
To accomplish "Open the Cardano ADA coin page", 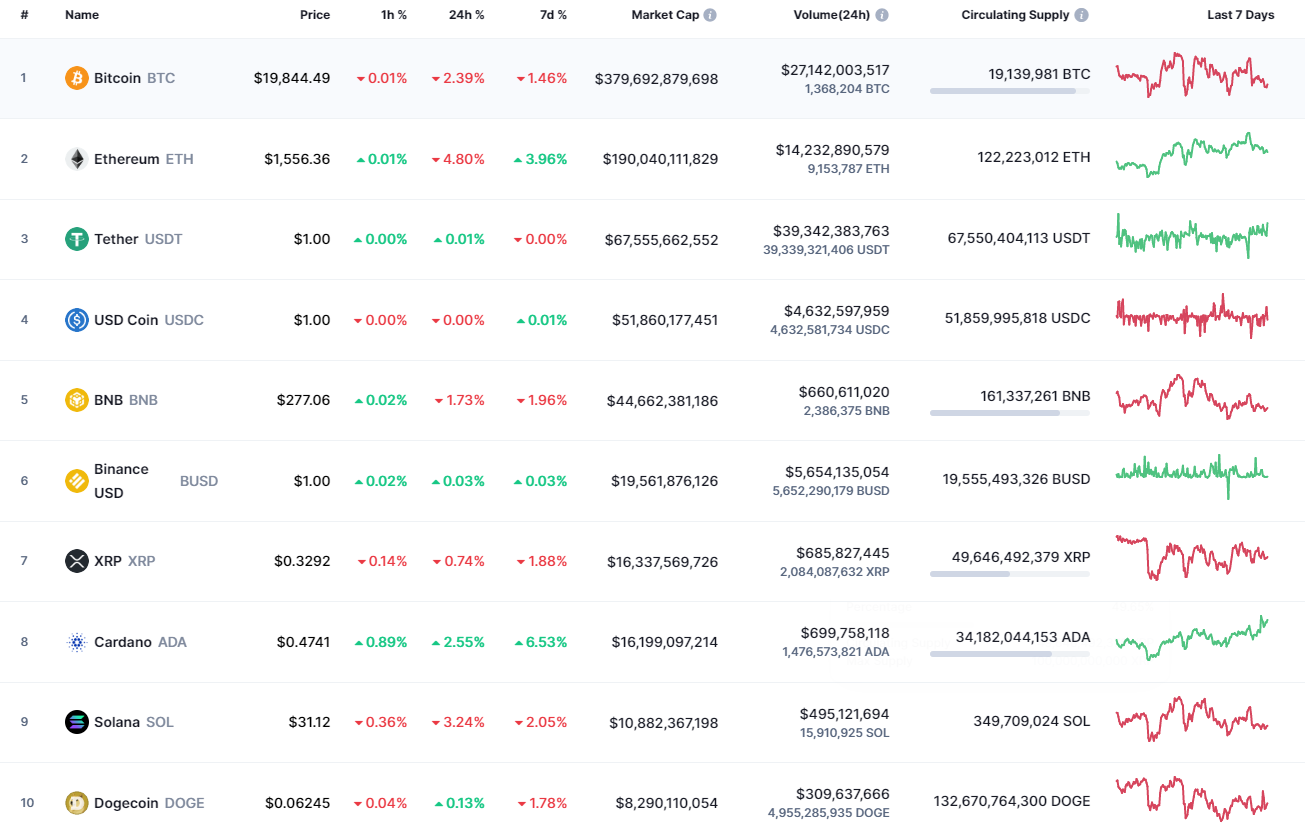I will coord(125,642).
